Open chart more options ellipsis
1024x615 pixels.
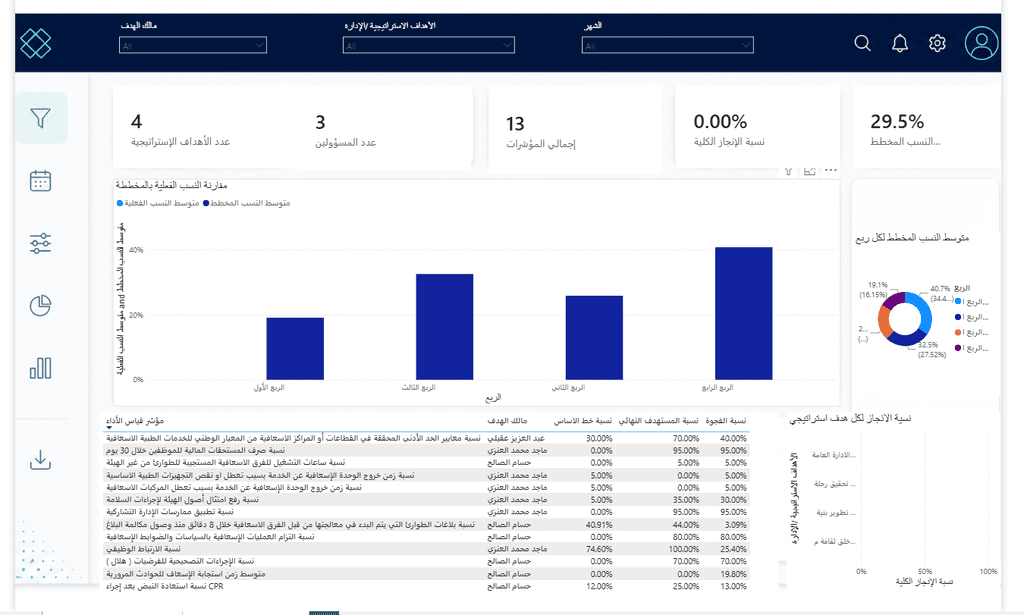(x=831, y=170)
